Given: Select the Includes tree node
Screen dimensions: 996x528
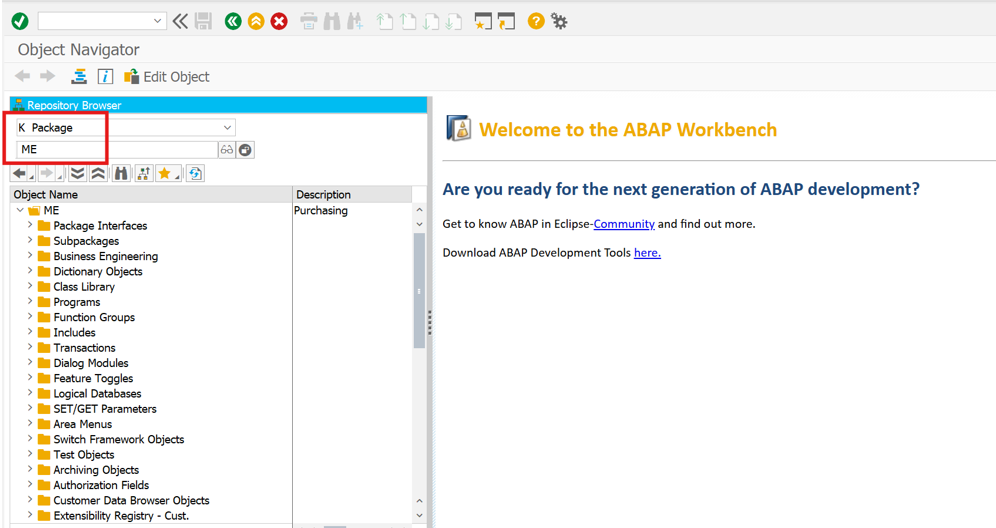Looking at the screenshot, I should pyautogui.click(x=74, y=332).
